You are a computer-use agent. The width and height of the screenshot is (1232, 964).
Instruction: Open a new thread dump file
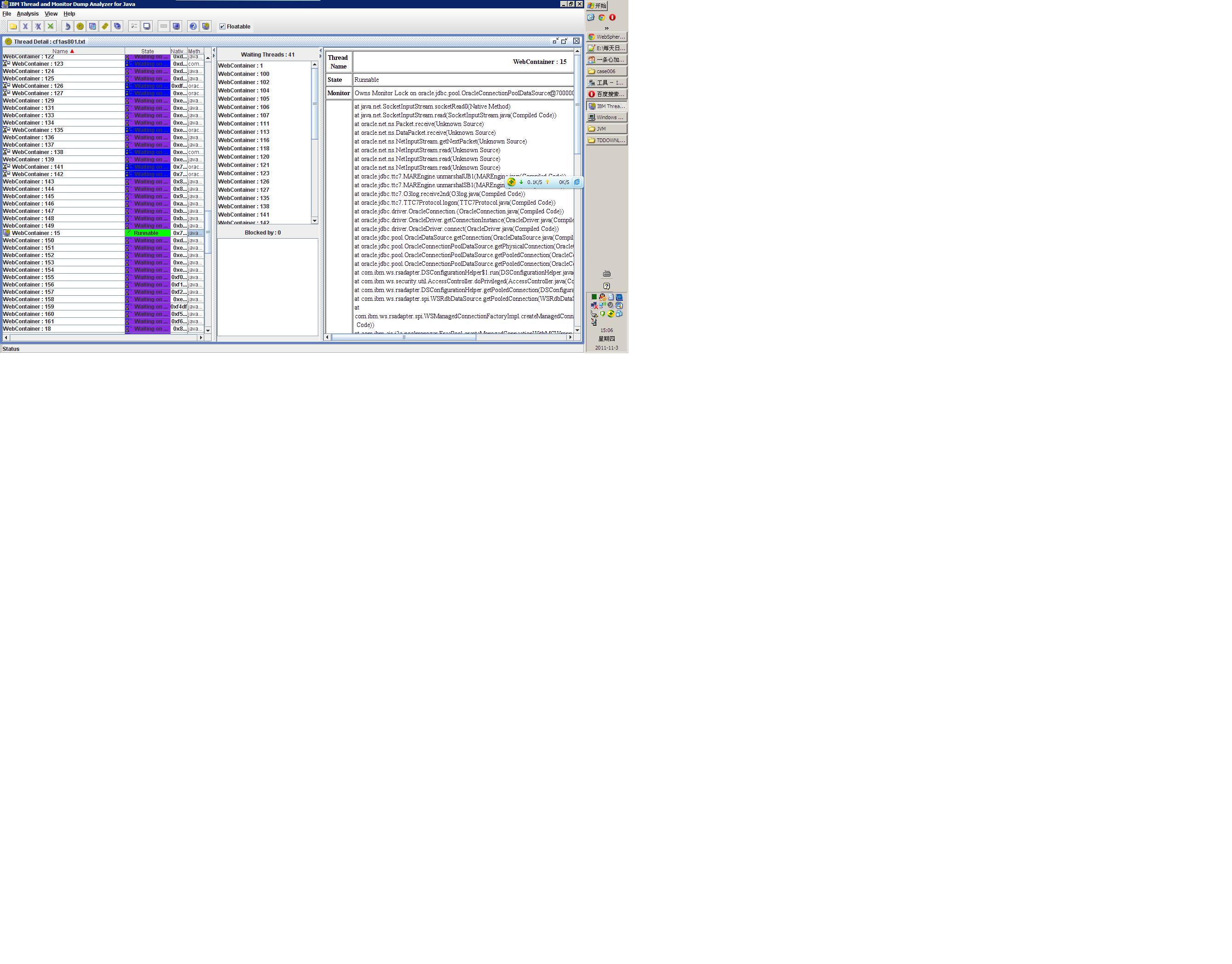pos(13,26)
